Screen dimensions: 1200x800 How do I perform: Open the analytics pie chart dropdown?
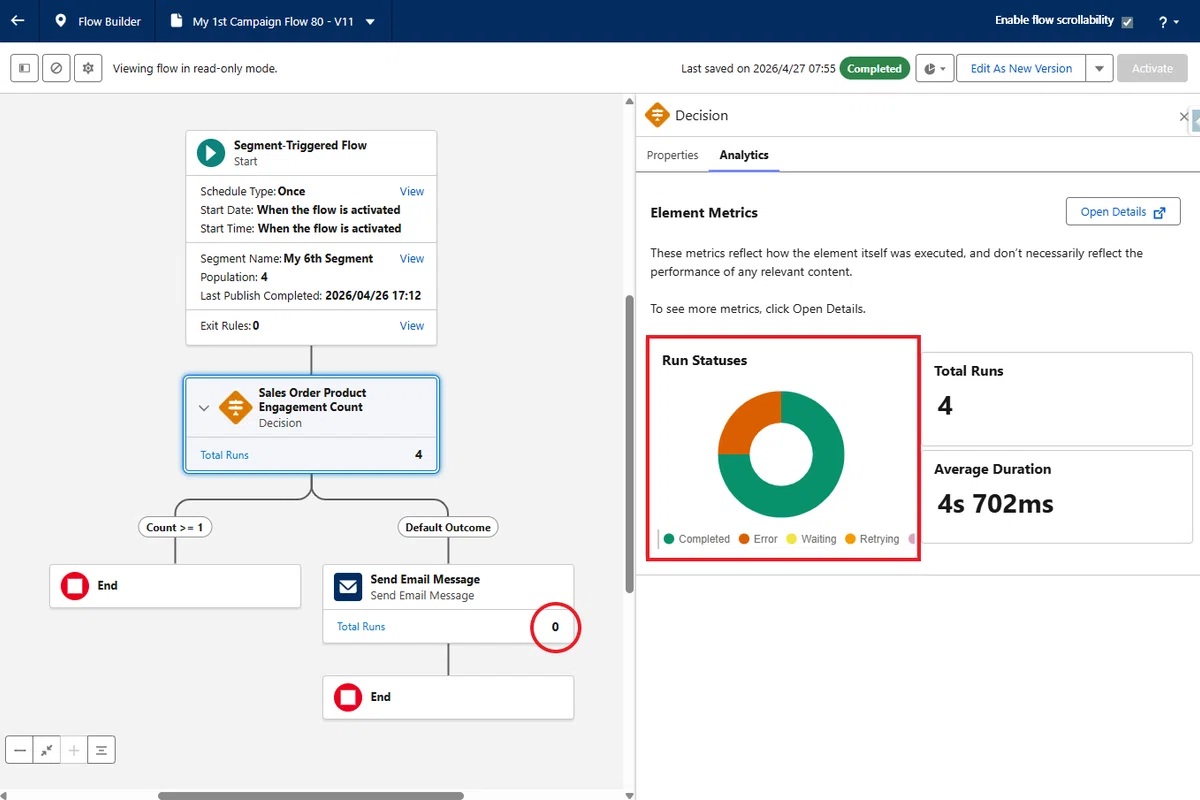click(x=934, y=68)
